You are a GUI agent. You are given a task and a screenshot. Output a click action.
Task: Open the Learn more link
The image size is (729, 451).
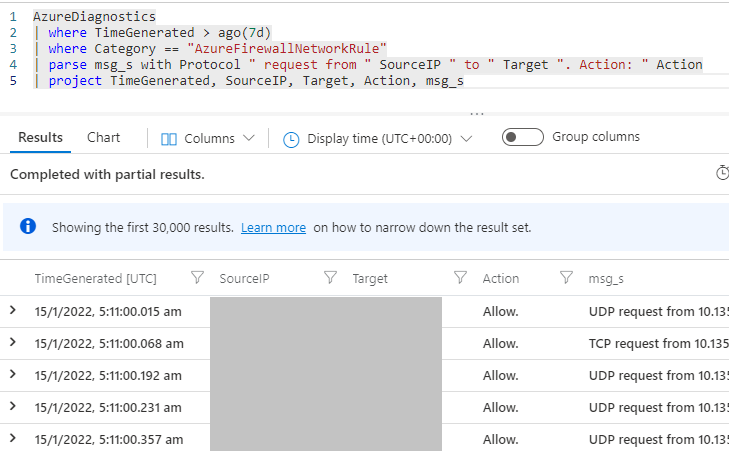point(273,227)
